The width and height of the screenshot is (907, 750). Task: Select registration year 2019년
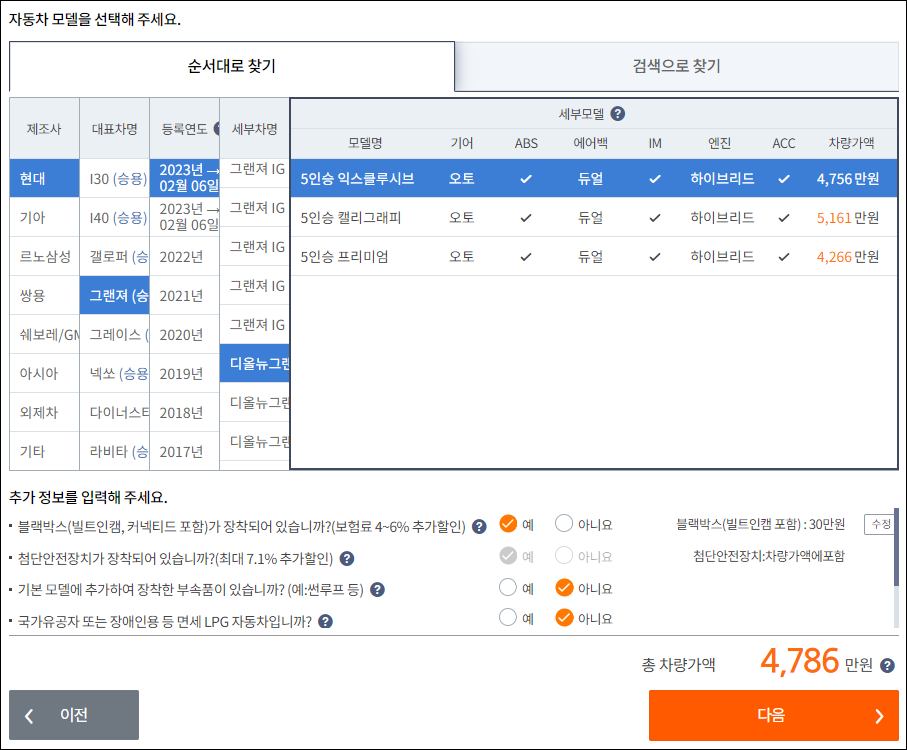[x=185, y=374]
